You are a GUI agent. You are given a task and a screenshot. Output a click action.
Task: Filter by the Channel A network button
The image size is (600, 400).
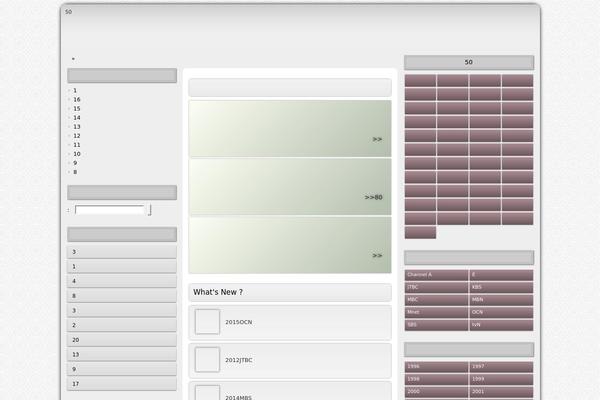436,275
